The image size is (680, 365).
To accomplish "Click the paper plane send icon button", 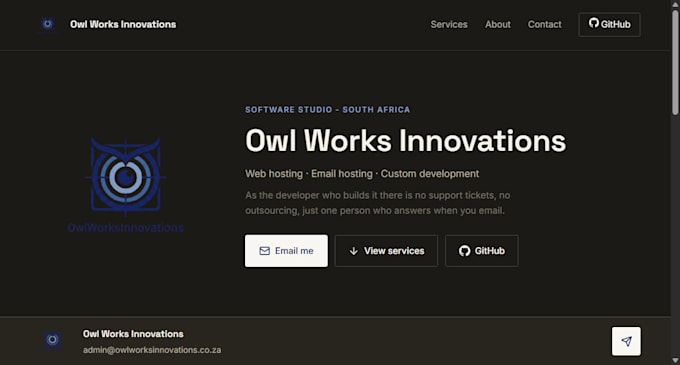I will pos(626,341).
